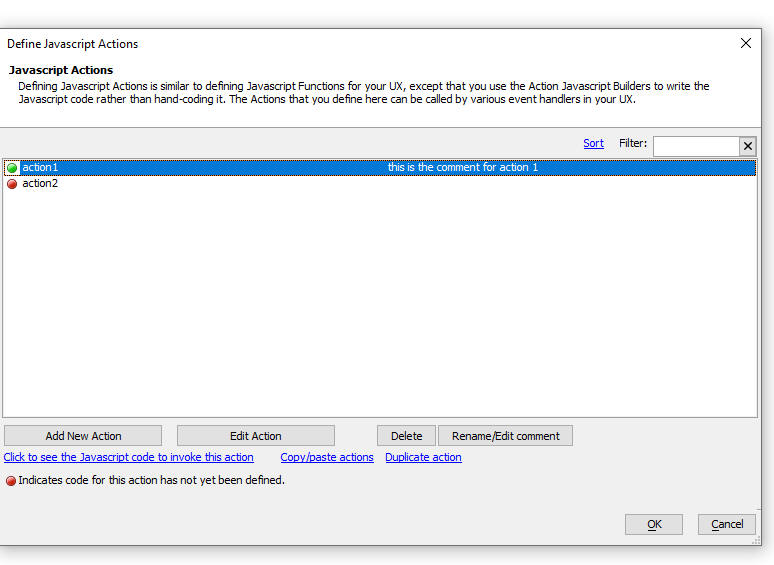Click the red status icon beside action2

[12, 184]
